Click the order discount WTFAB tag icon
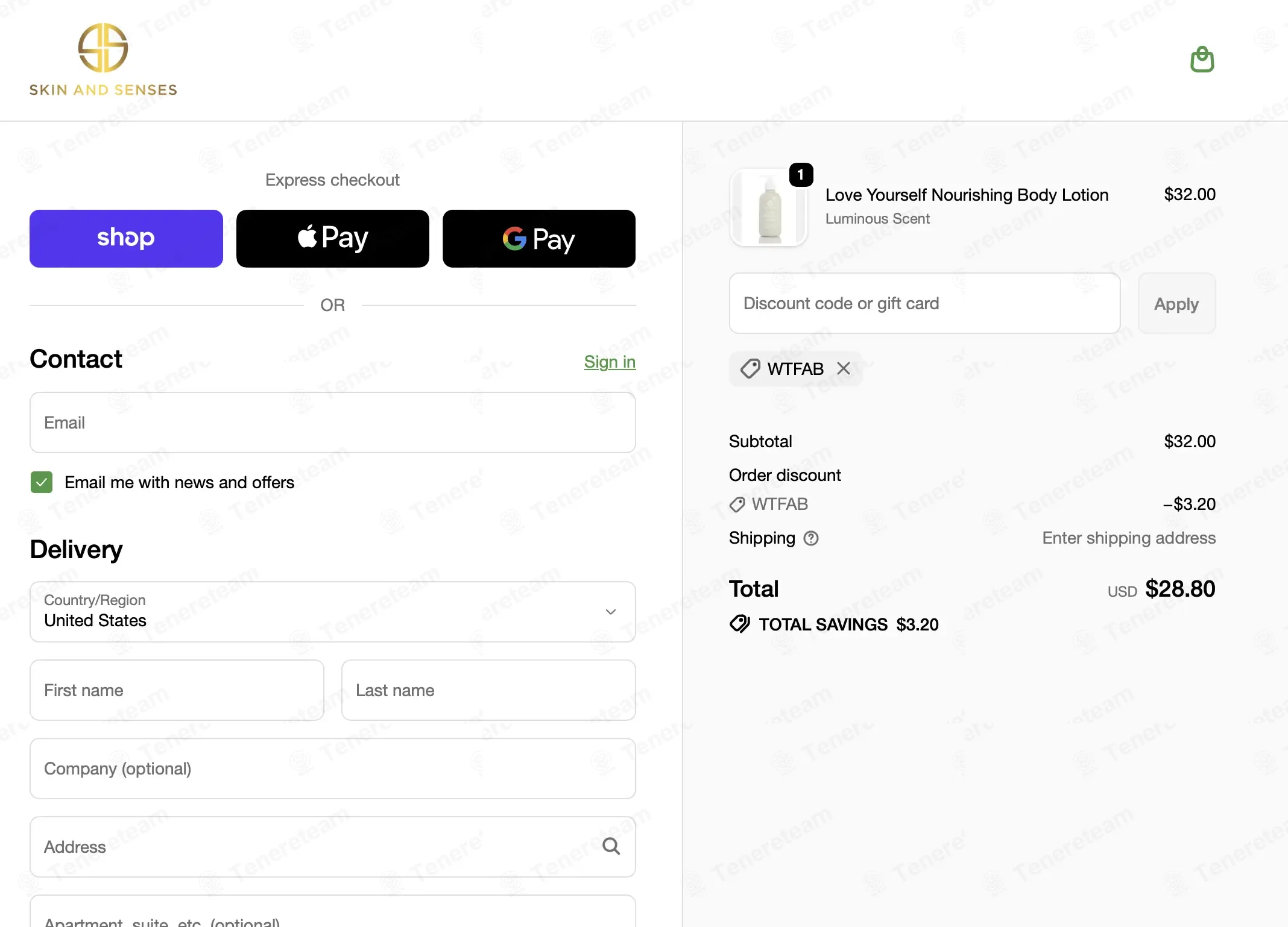This screenshot has height=927, width=1288. pyautogui.click(x=737, y=504)
